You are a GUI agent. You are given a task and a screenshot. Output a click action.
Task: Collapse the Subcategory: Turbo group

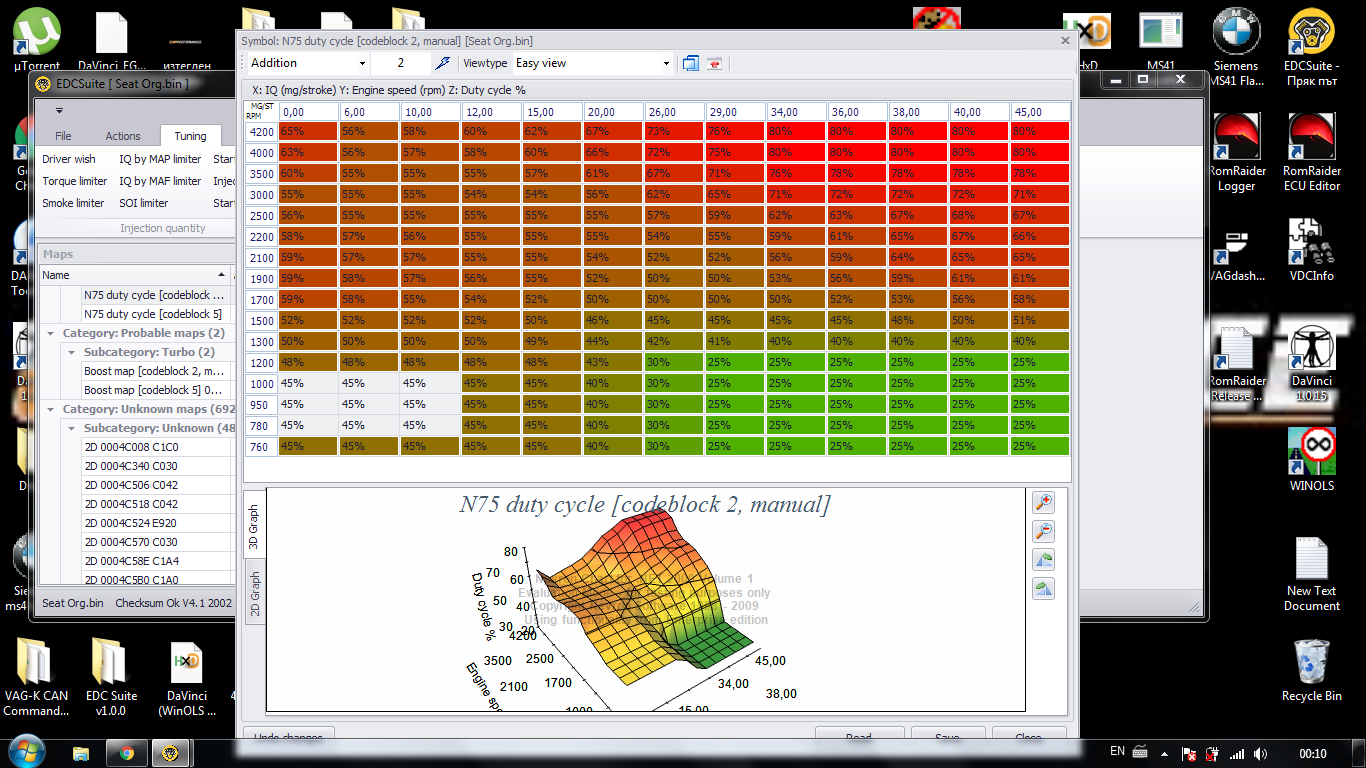(72, 352)
